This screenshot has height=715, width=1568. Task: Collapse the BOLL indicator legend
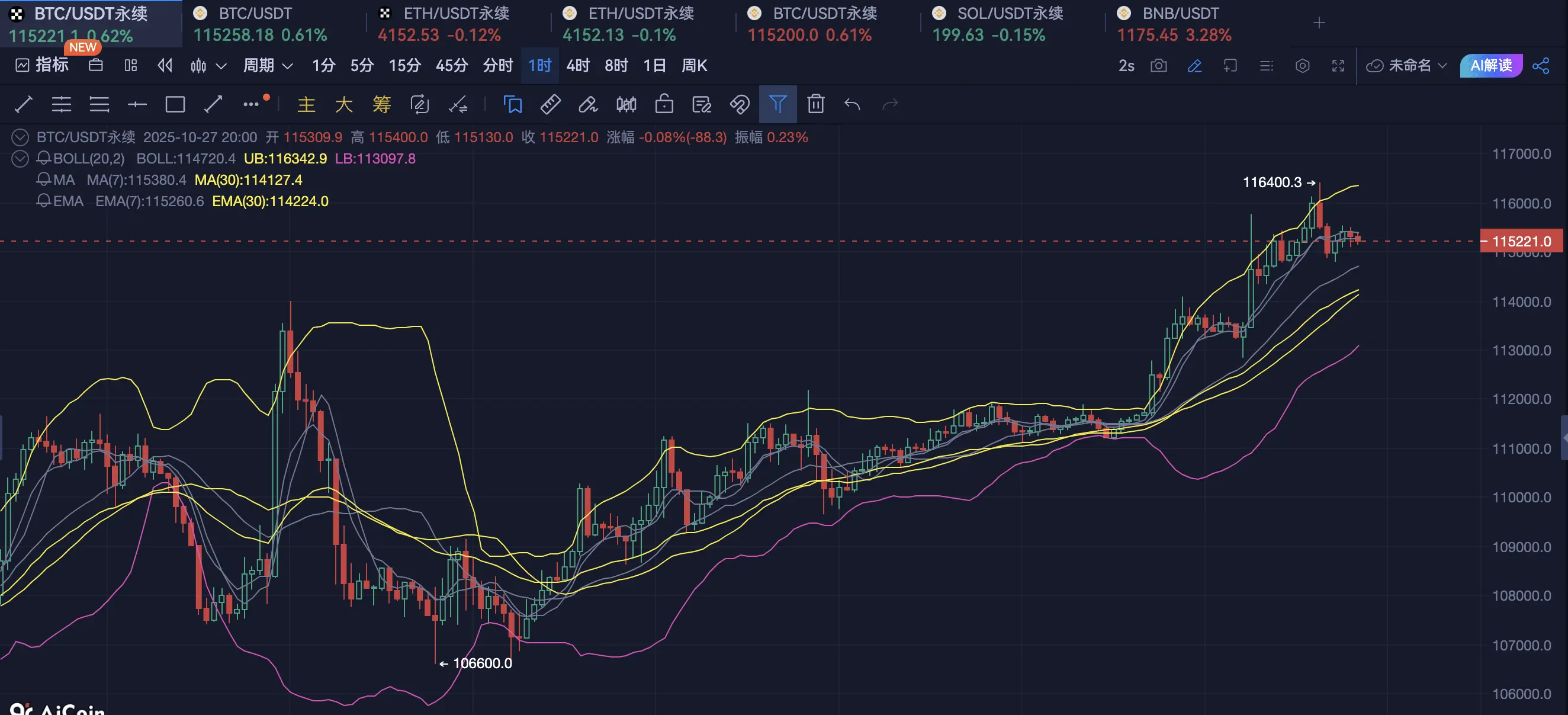[20, 159]
